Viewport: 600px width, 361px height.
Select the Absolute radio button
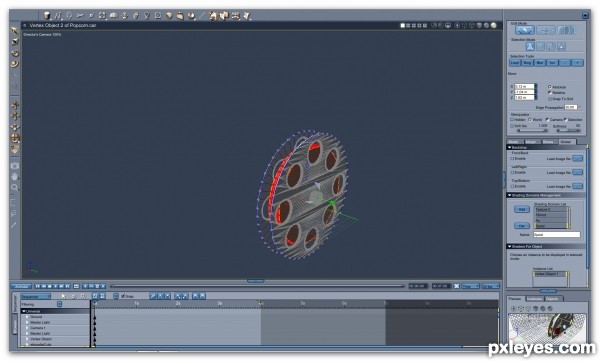pyautogui.click(x=550, y=87)
